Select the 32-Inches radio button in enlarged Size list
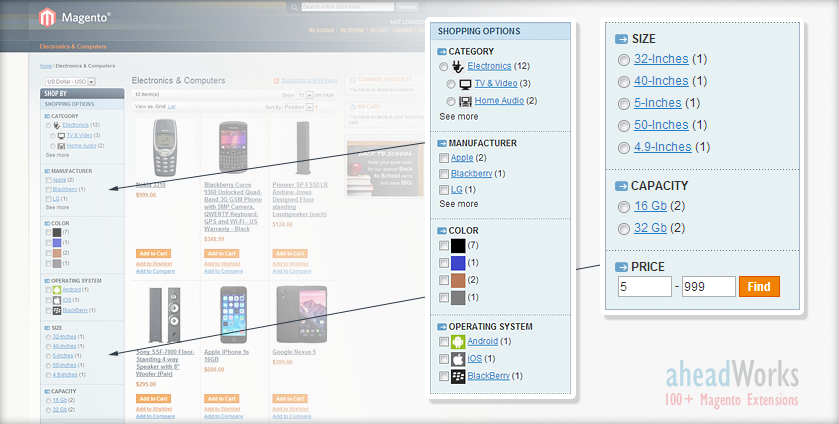 [623, 60]
